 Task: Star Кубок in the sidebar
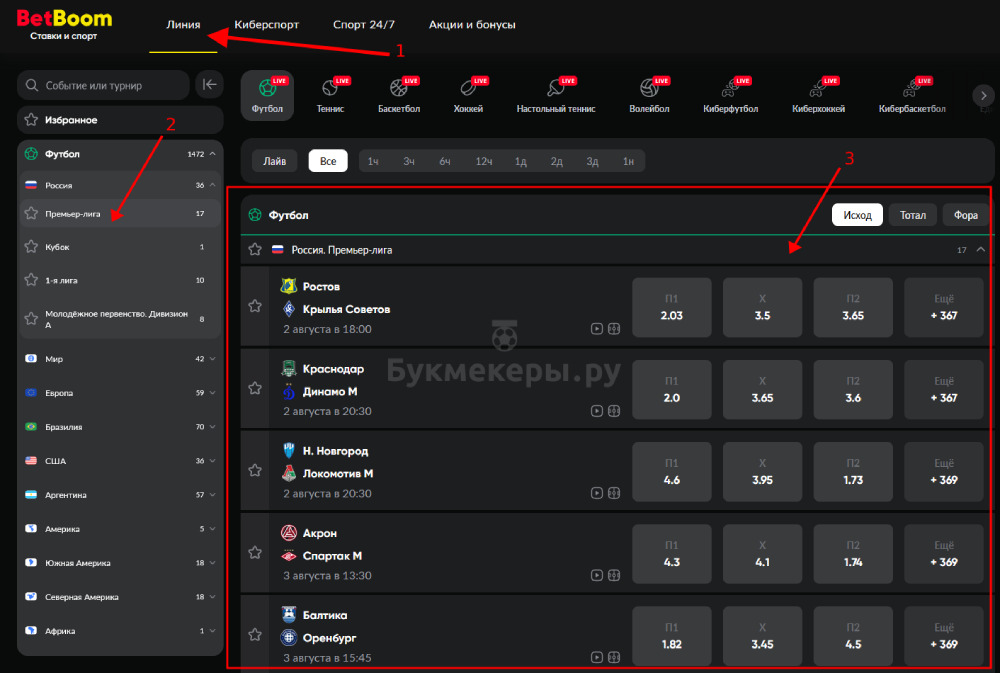(x=31, y=246)
